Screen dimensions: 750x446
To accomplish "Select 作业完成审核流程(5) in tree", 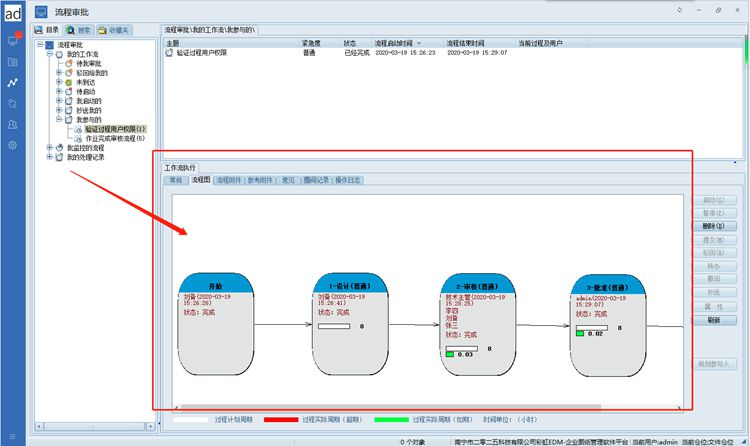I will [x=114, y=138].
